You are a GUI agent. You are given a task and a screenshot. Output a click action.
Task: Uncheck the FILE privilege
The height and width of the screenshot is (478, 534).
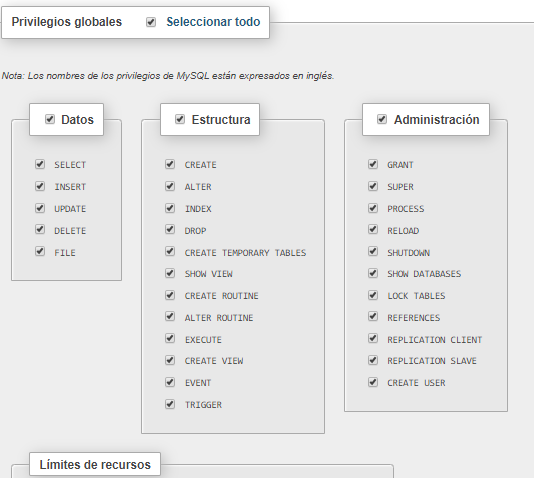coord(40,251)
